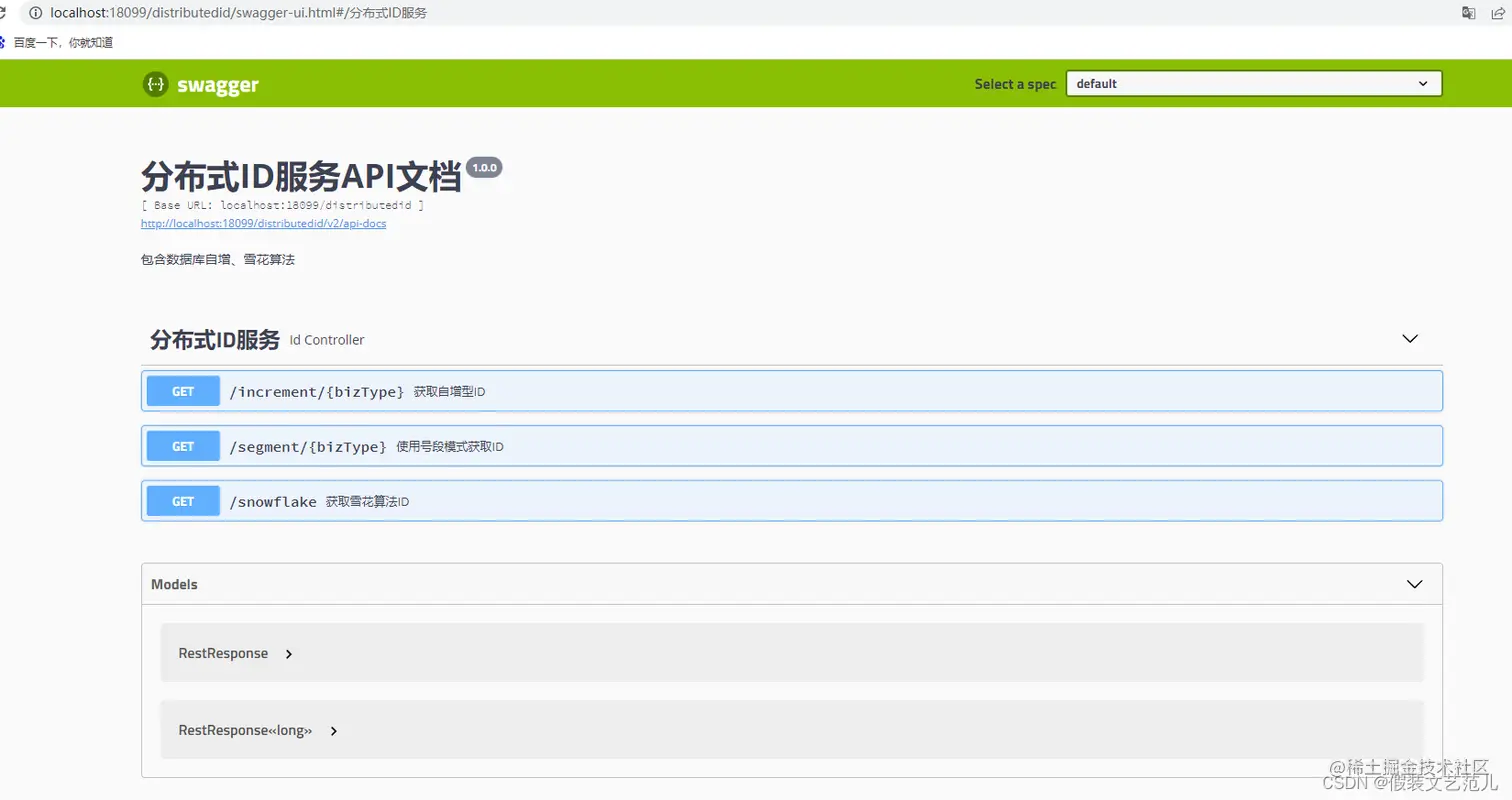Screen dimensions: 1512x800
Task: Click the 使用号段模式获取ID summary text
Action: 450,447
